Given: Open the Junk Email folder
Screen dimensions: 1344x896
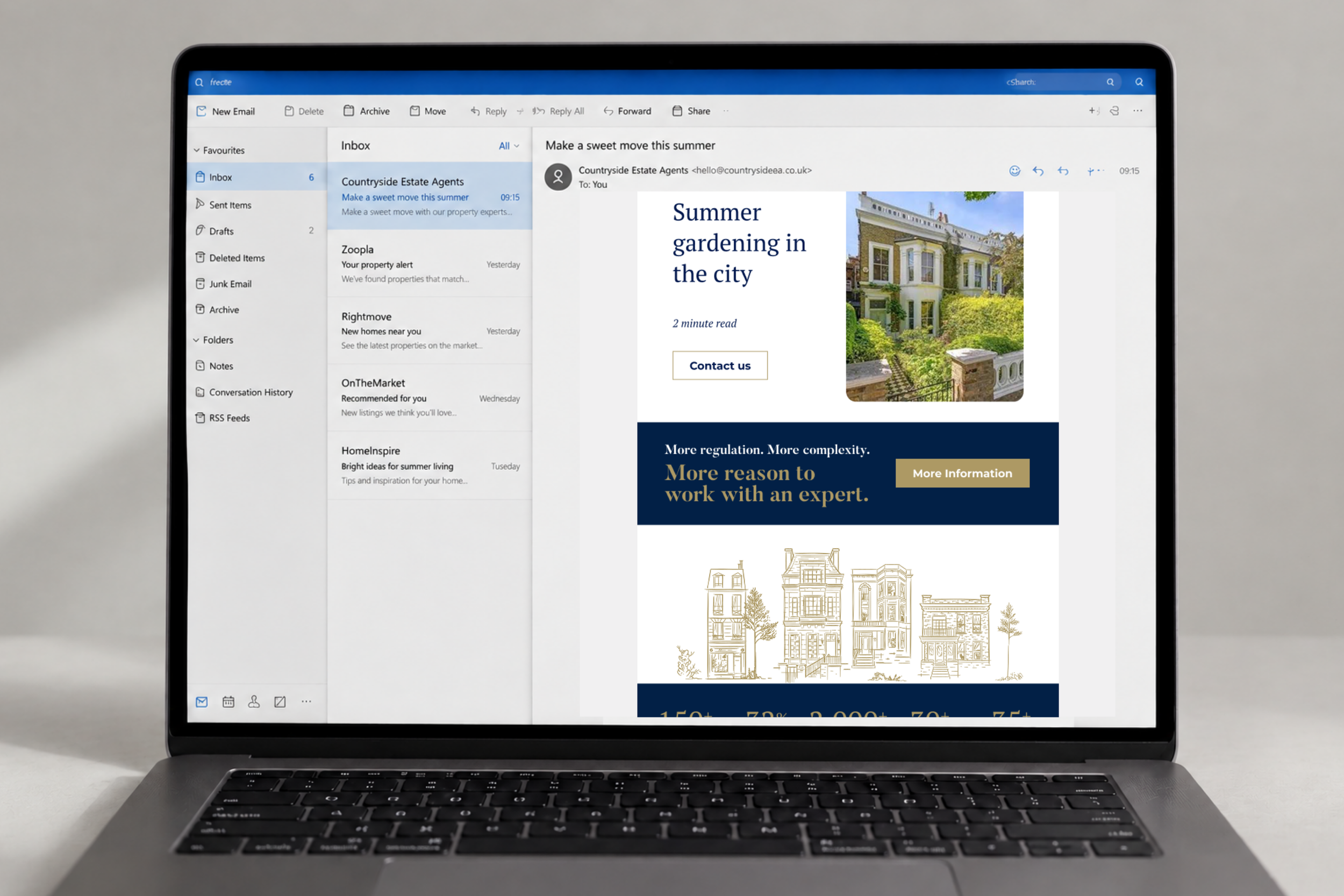Looking at the screenshot, I should 257,284.
